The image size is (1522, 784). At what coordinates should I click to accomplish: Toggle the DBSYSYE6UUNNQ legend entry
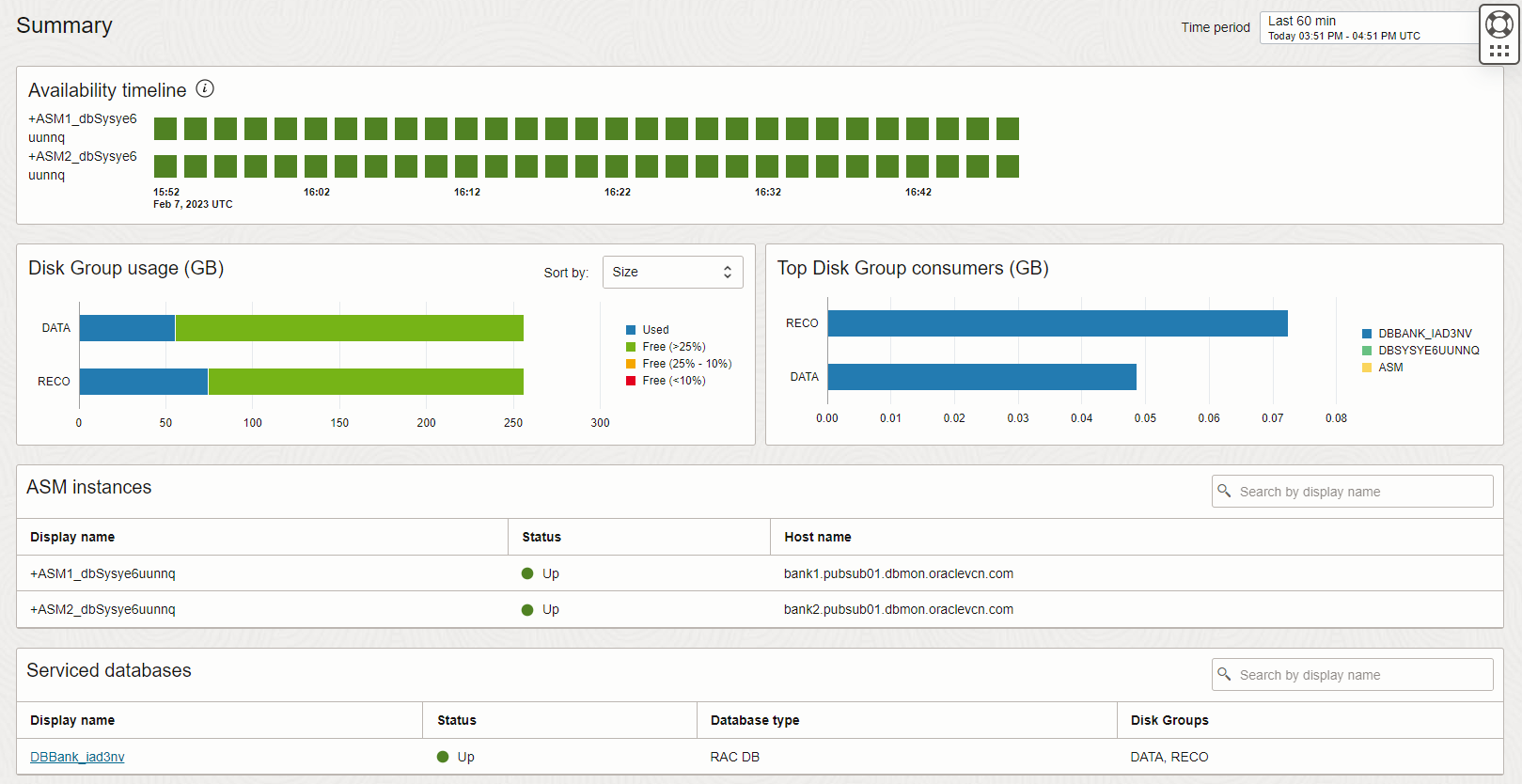coord(1428,351)
